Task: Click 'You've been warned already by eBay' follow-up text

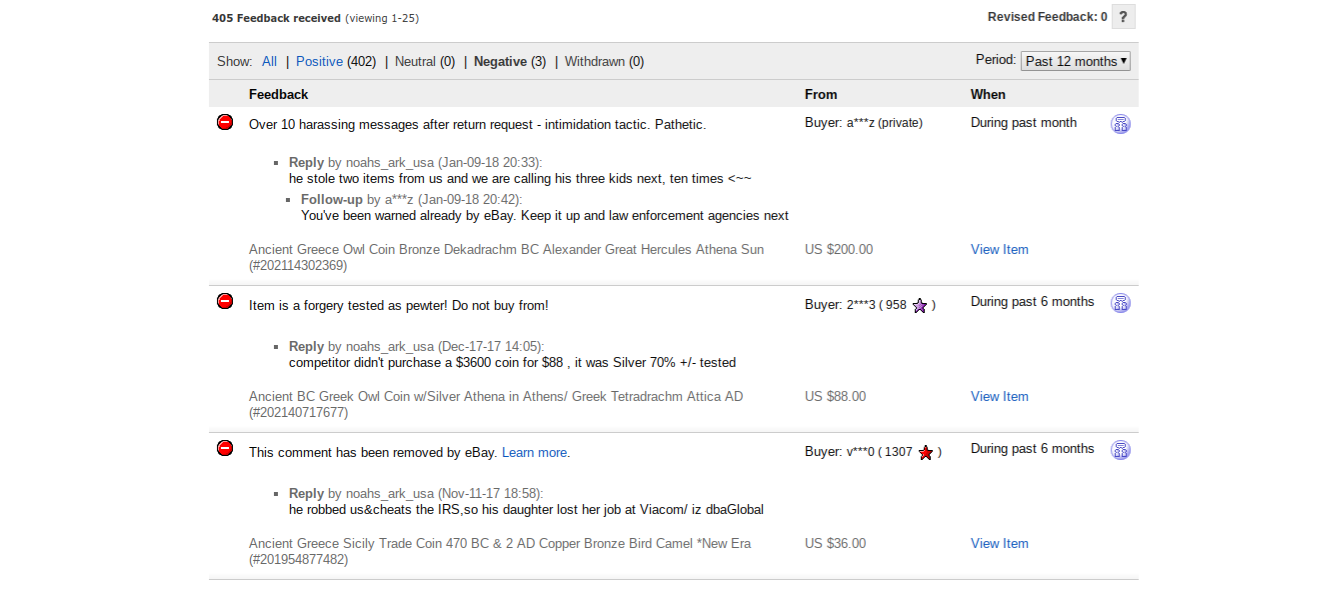Action: click(x=545, y=216)
